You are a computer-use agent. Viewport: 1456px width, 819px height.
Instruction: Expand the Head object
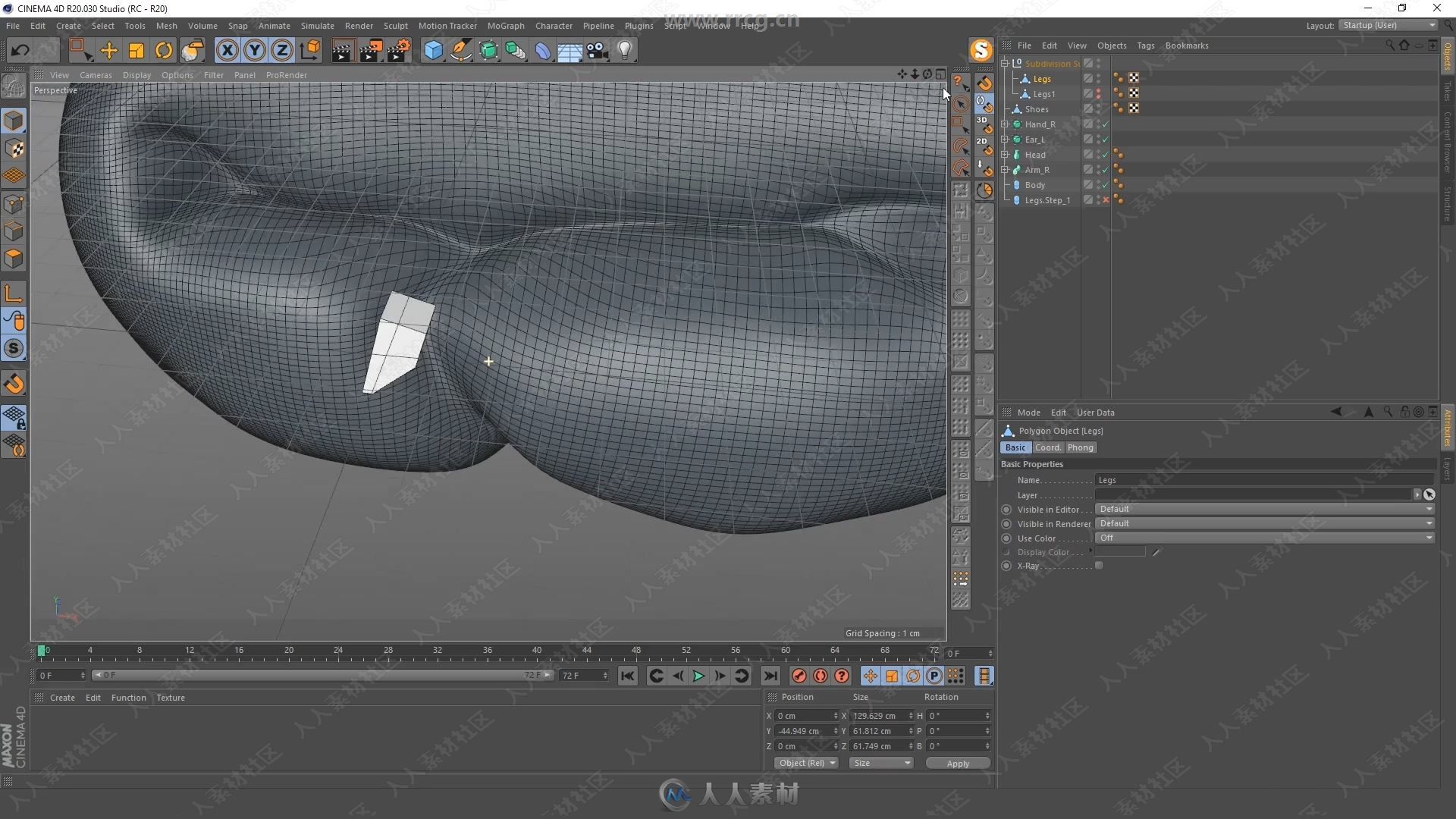pyautogui.click(x=1005, y=155)
